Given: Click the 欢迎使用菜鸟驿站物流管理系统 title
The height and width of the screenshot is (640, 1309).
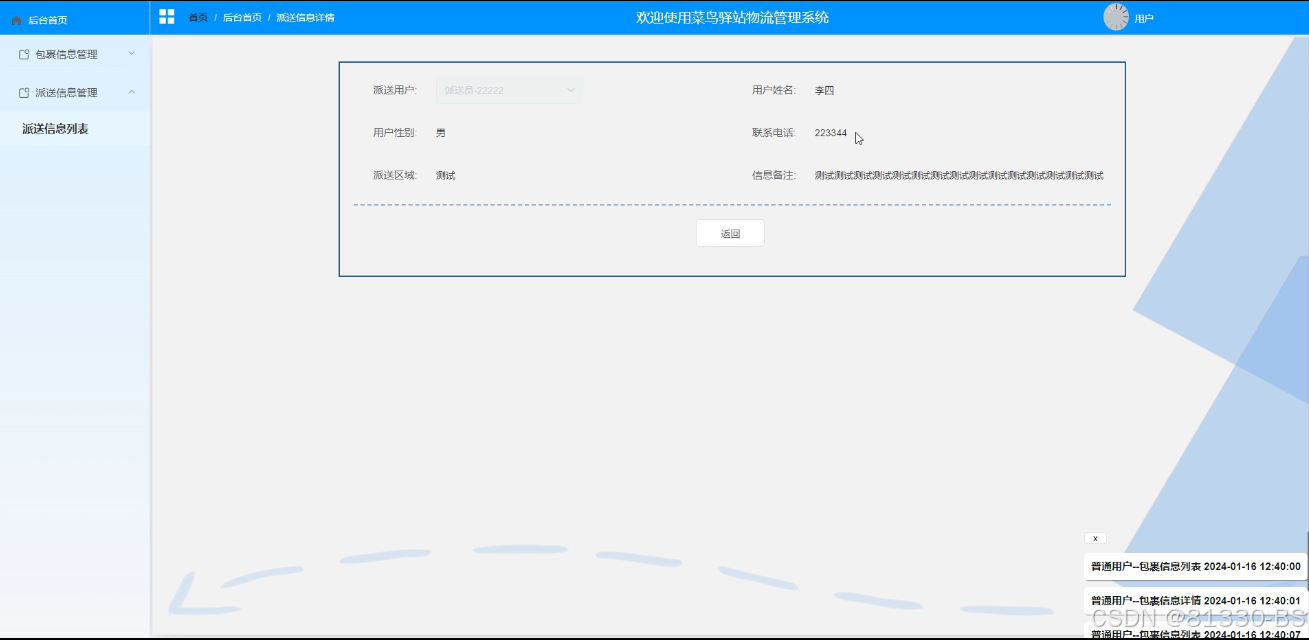Looking at the screenshot, I should pyautogui.click(x=732, y=17).
